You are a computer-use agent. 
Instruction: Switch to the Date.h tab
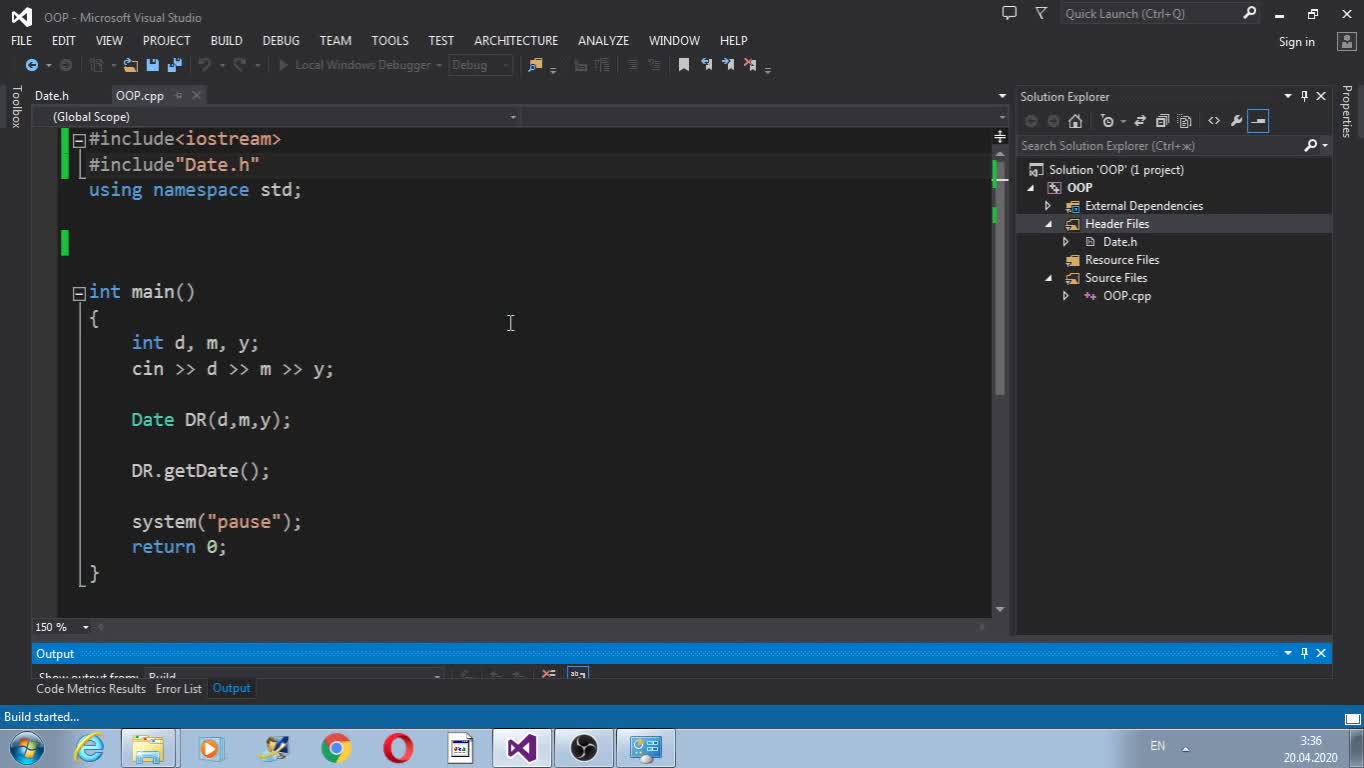[x=52, y=96]
